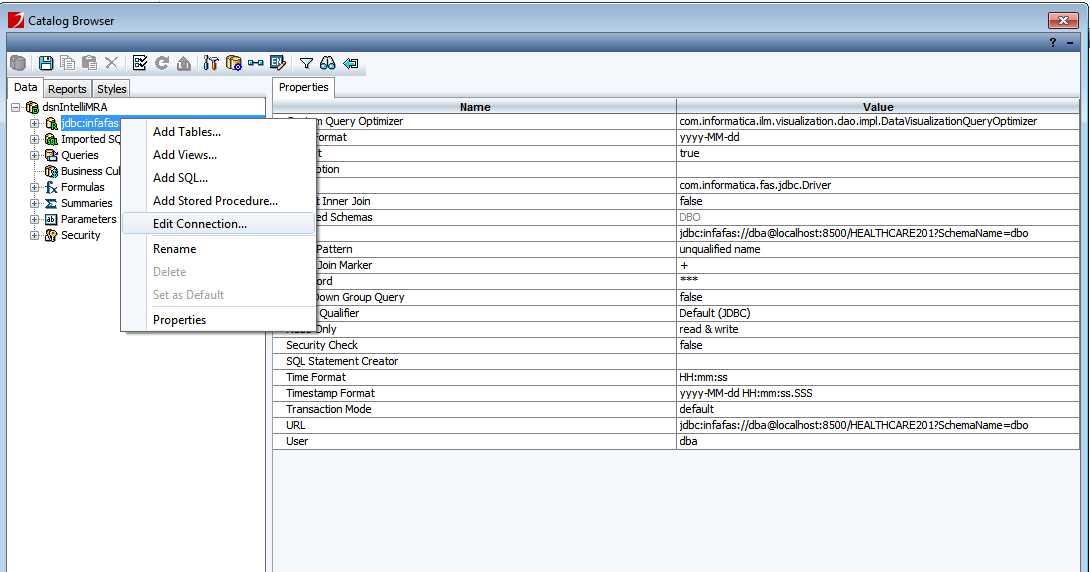Viewport: 1090px width, 572px height.
Task: Click the hammer and wrench tools icon
Action: (x=211, y=63)
